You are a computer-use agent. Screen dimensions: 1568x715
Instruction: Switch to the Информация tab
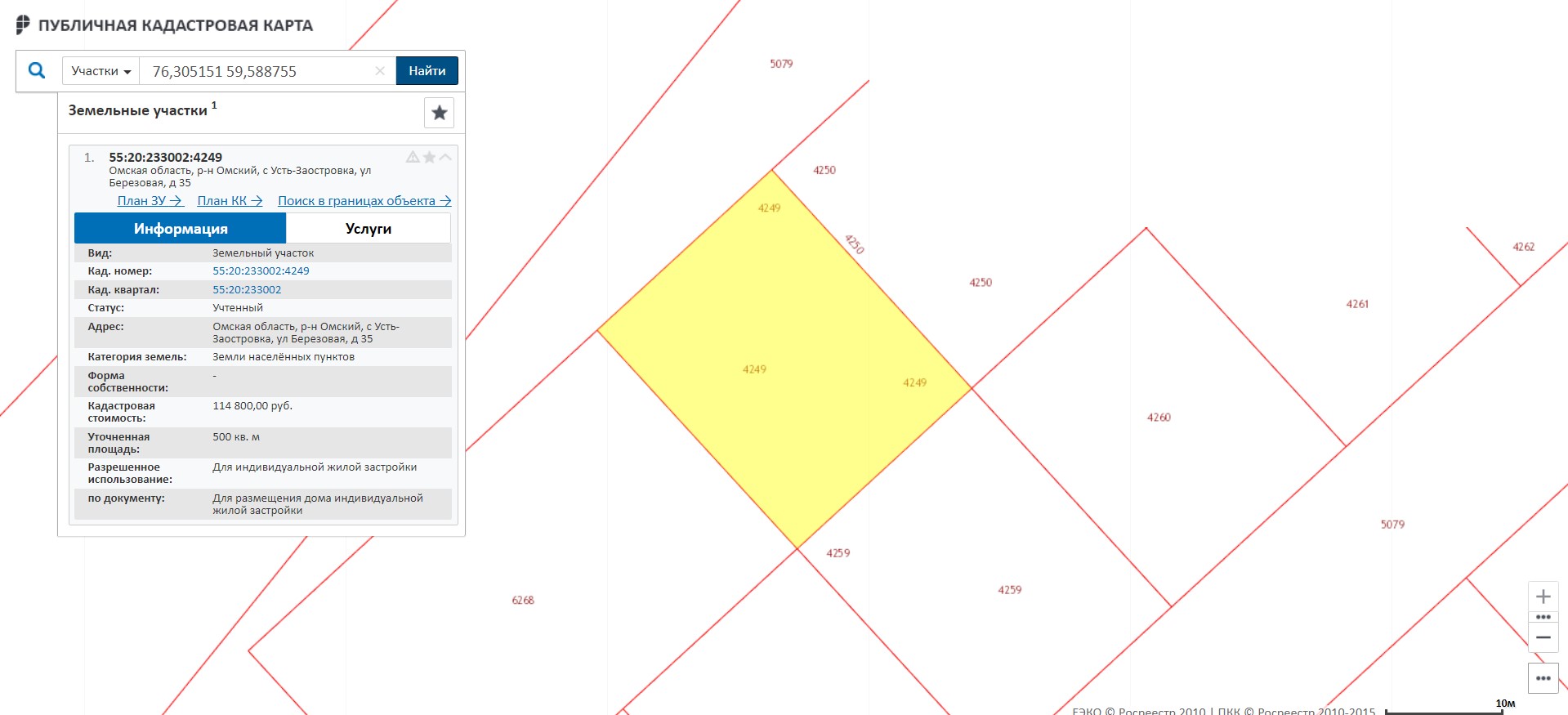click(x=181, y=229)
